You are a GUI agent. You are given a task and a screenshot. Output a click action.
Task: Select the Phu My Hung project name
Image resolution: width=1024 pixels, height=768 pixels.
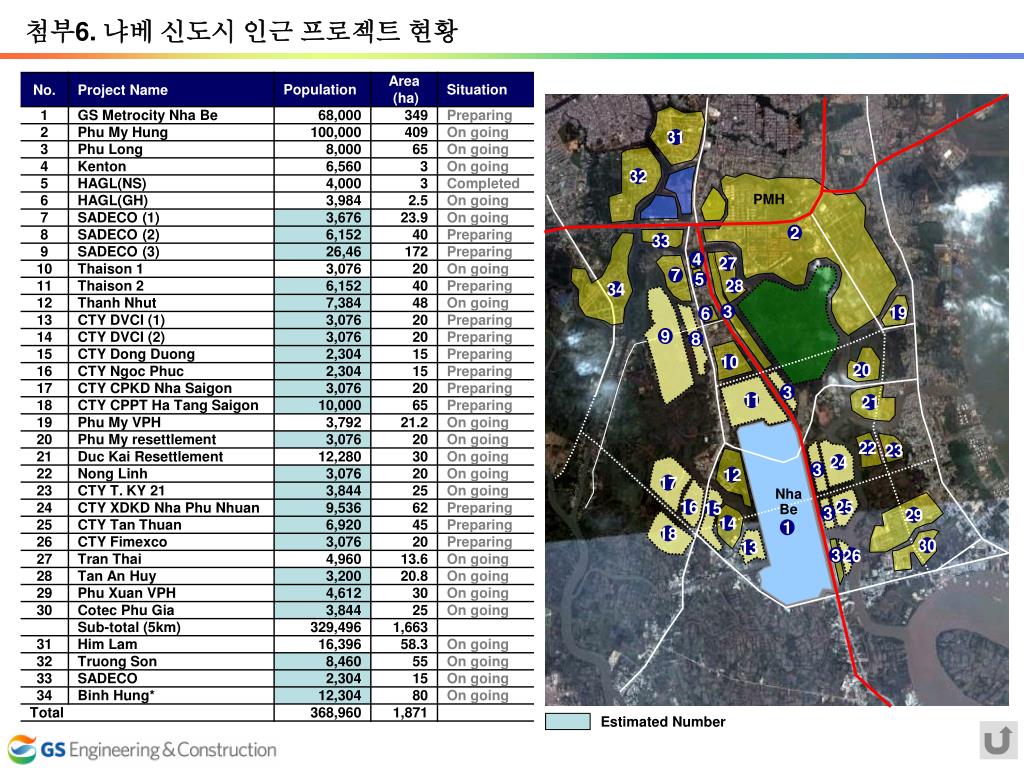click(x=123, y=132)
